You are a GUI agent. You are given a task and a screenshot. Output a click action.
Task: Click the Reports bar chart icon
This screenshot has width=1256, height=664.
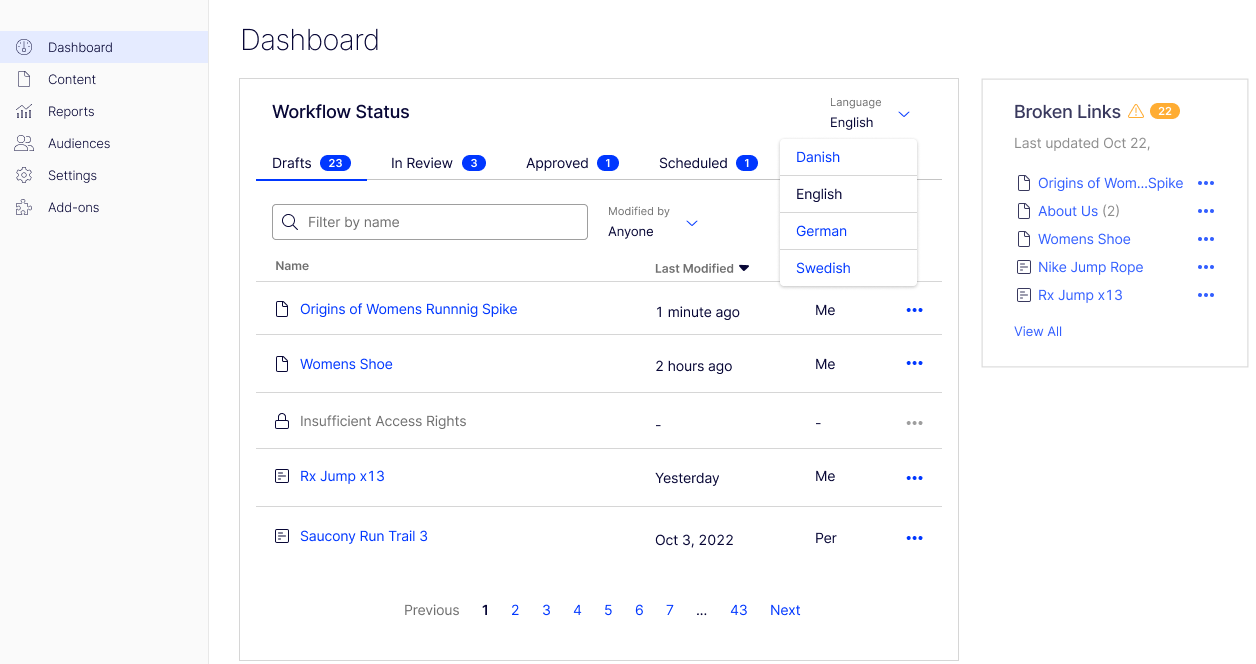24,111
